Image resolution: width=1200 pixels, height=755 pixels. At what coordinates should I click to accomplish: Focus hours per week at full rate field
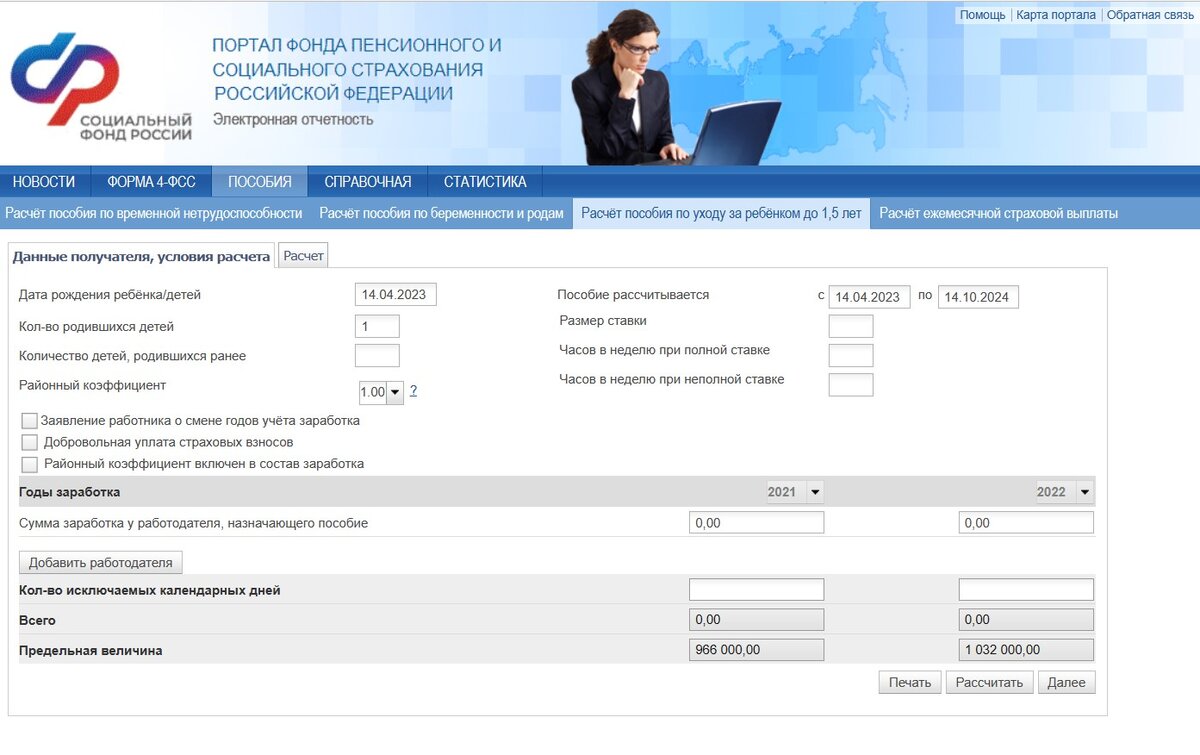(x=851, y=355)
